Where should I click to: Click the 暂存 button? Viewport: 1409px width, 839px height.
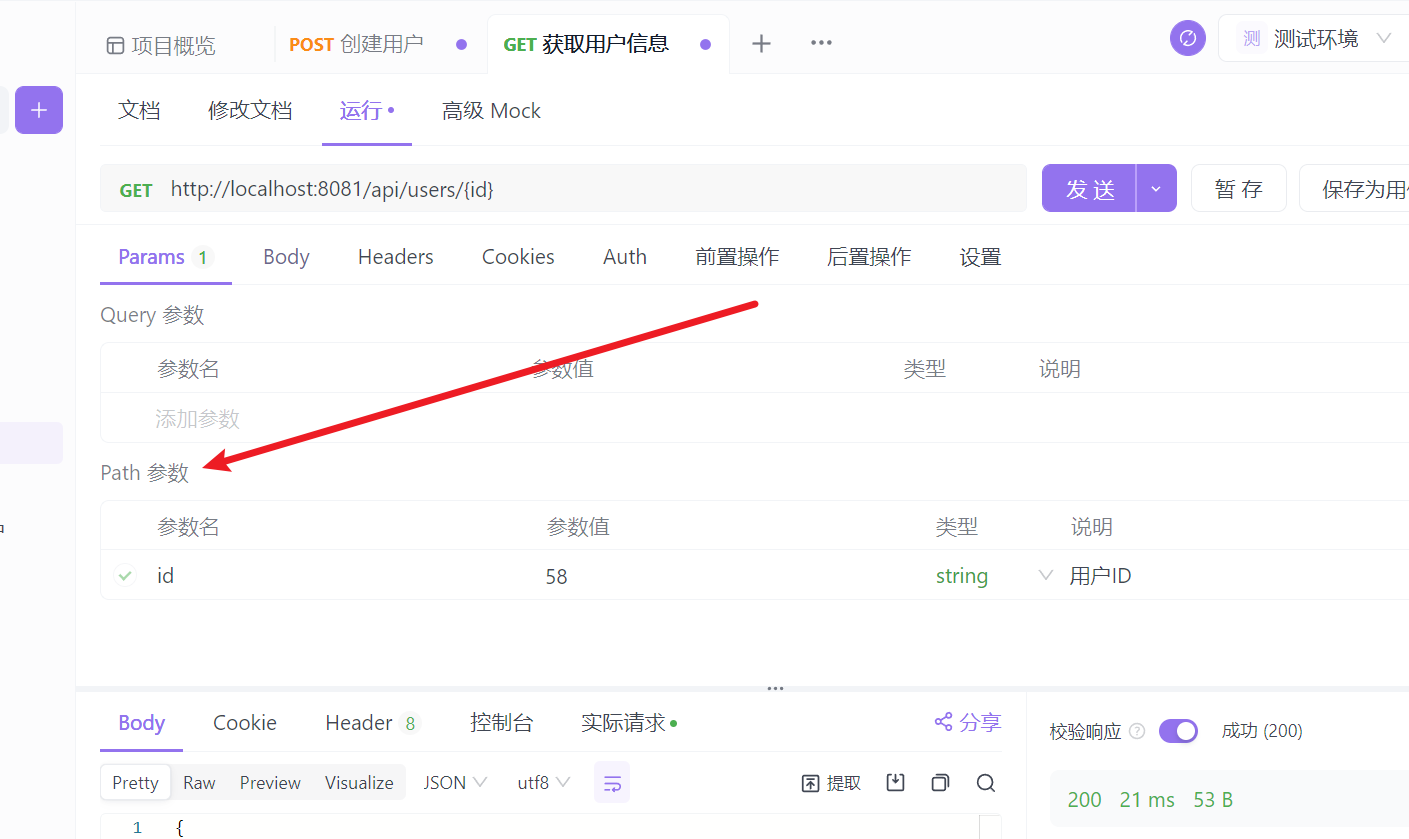[1238, 188]
